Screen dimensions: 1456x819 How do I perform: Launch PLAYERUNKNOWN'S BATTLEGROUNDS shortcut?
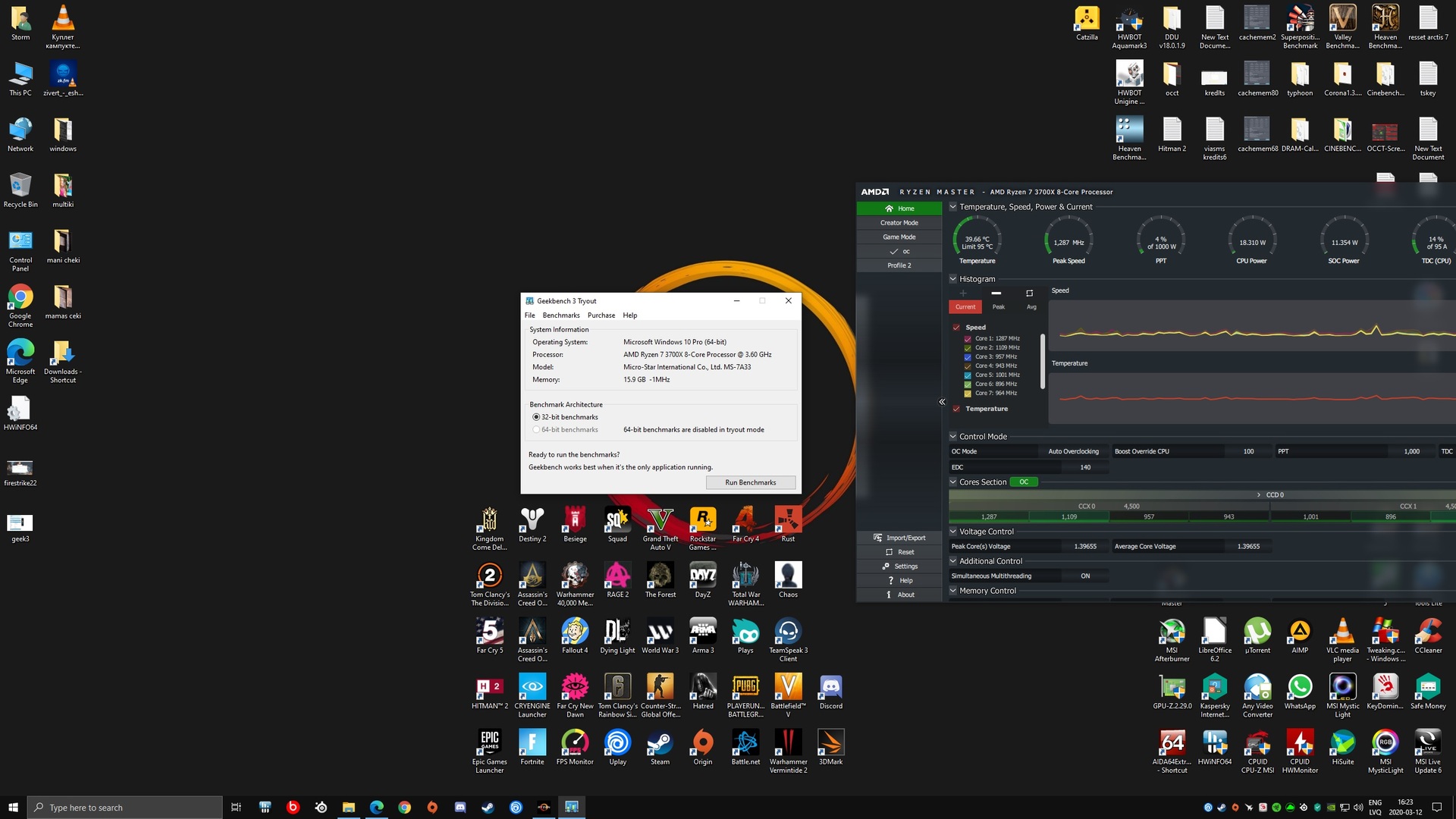pos(745,695)
